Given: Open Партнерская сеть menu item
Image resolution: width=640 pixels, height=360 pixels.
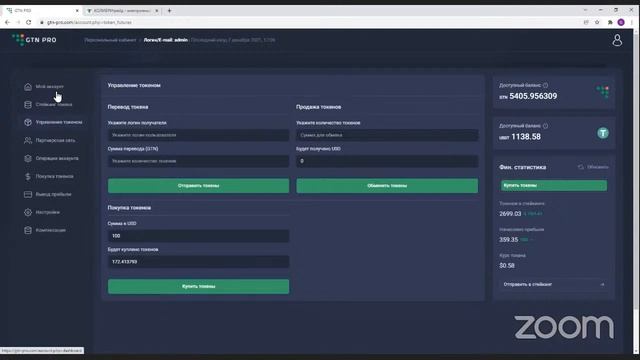Looking at the screenshot, I should (55, 140).
